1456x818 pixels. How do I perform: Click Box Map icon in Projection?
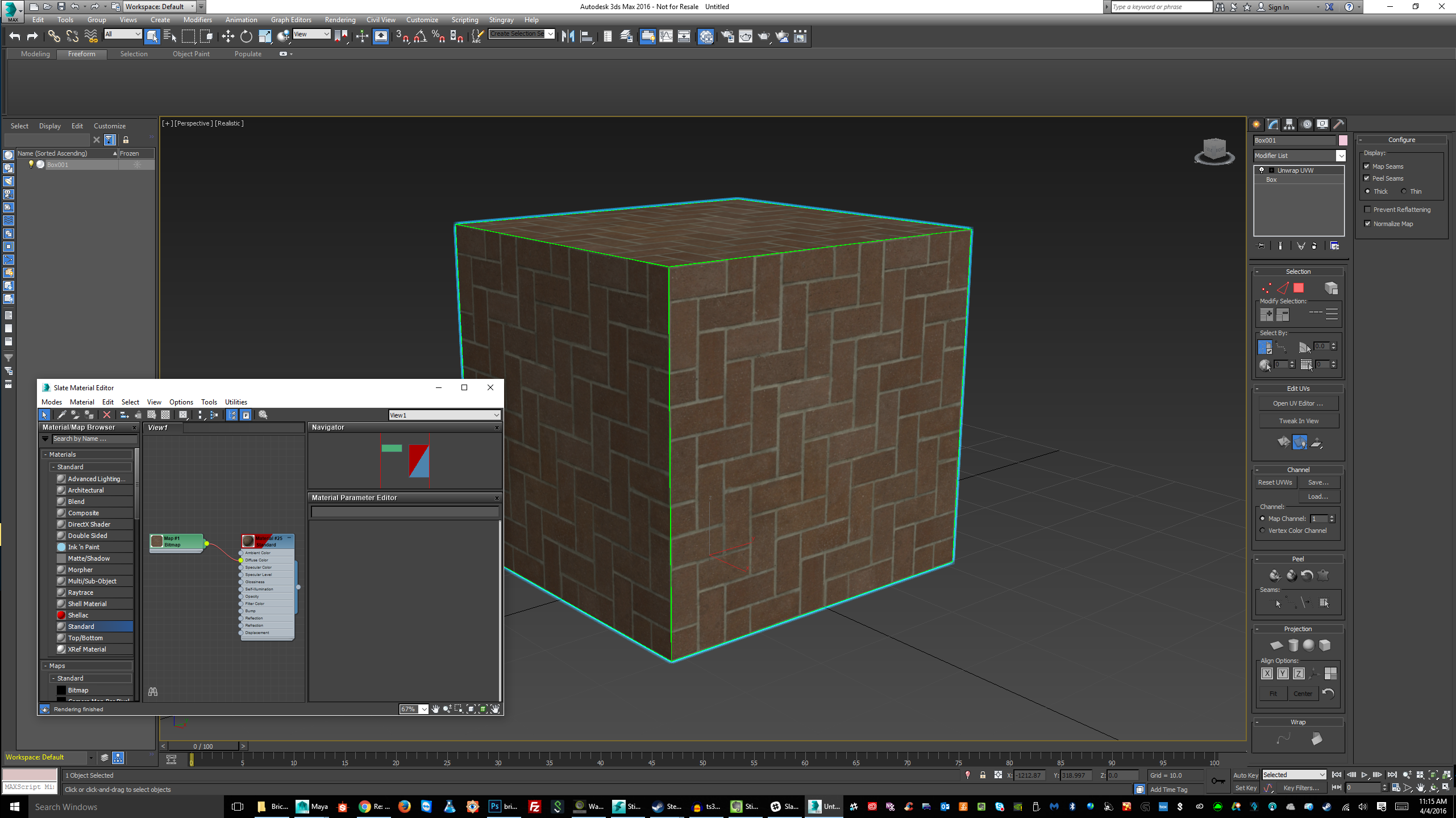(x=1325, y=645)
